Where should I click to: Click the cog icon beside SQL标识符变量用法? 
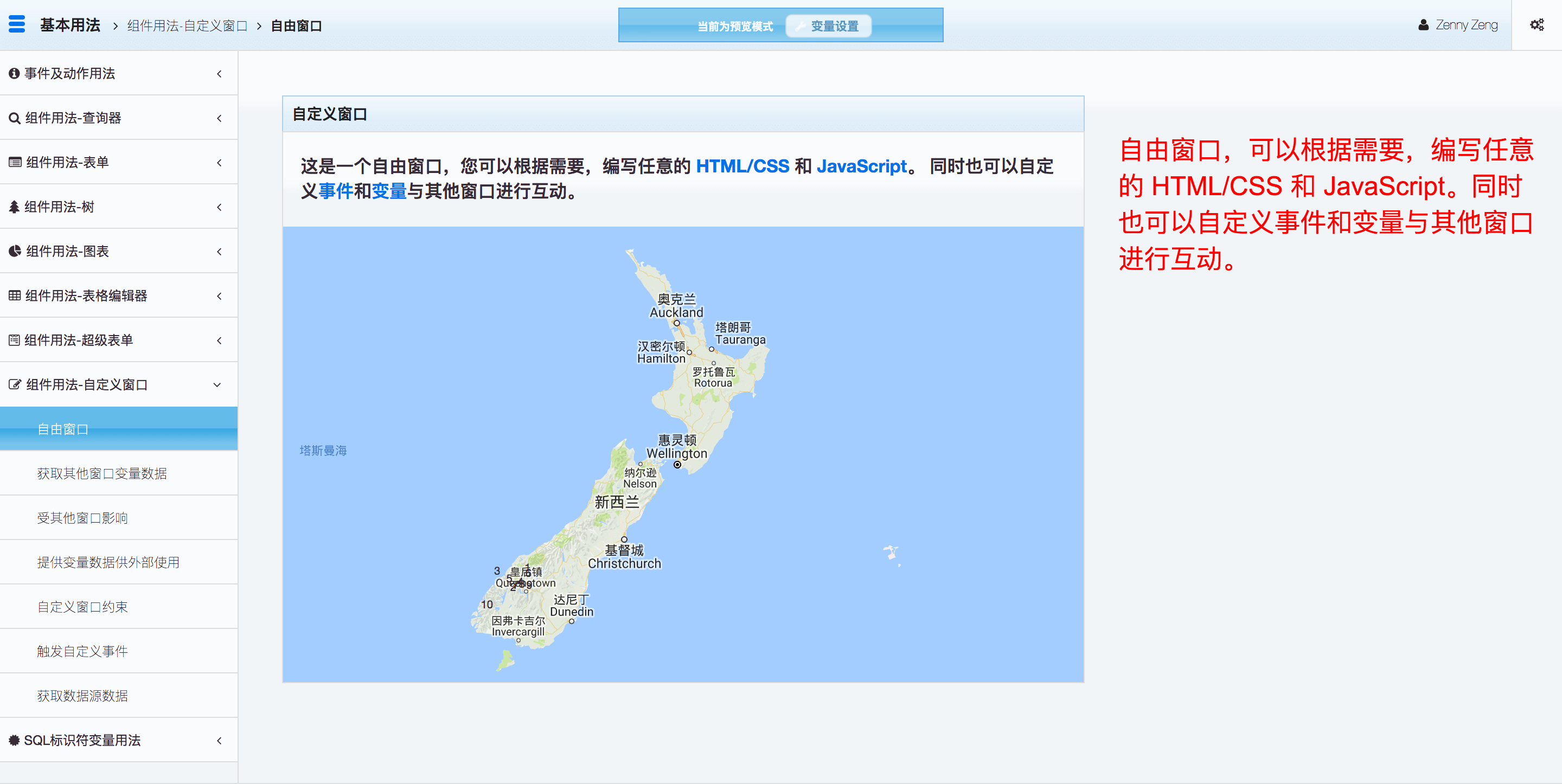click(14, 740)
